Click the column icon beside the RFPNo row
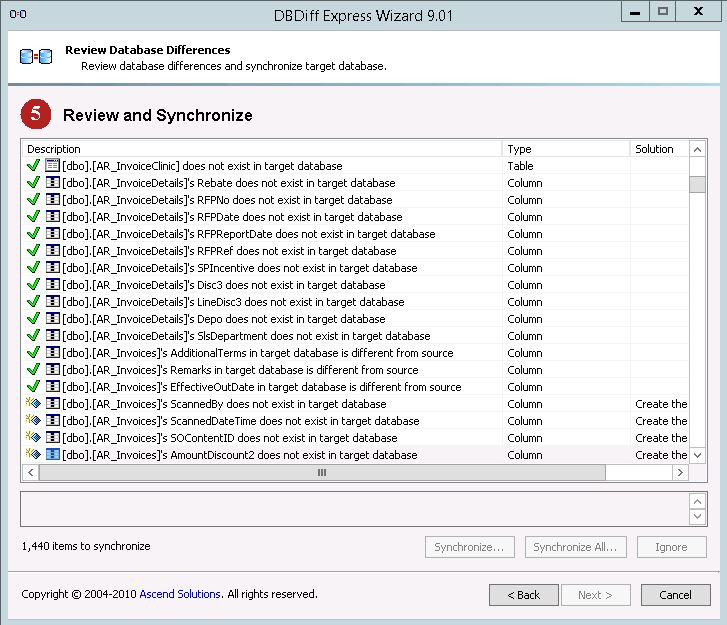 tap(52, 200)
